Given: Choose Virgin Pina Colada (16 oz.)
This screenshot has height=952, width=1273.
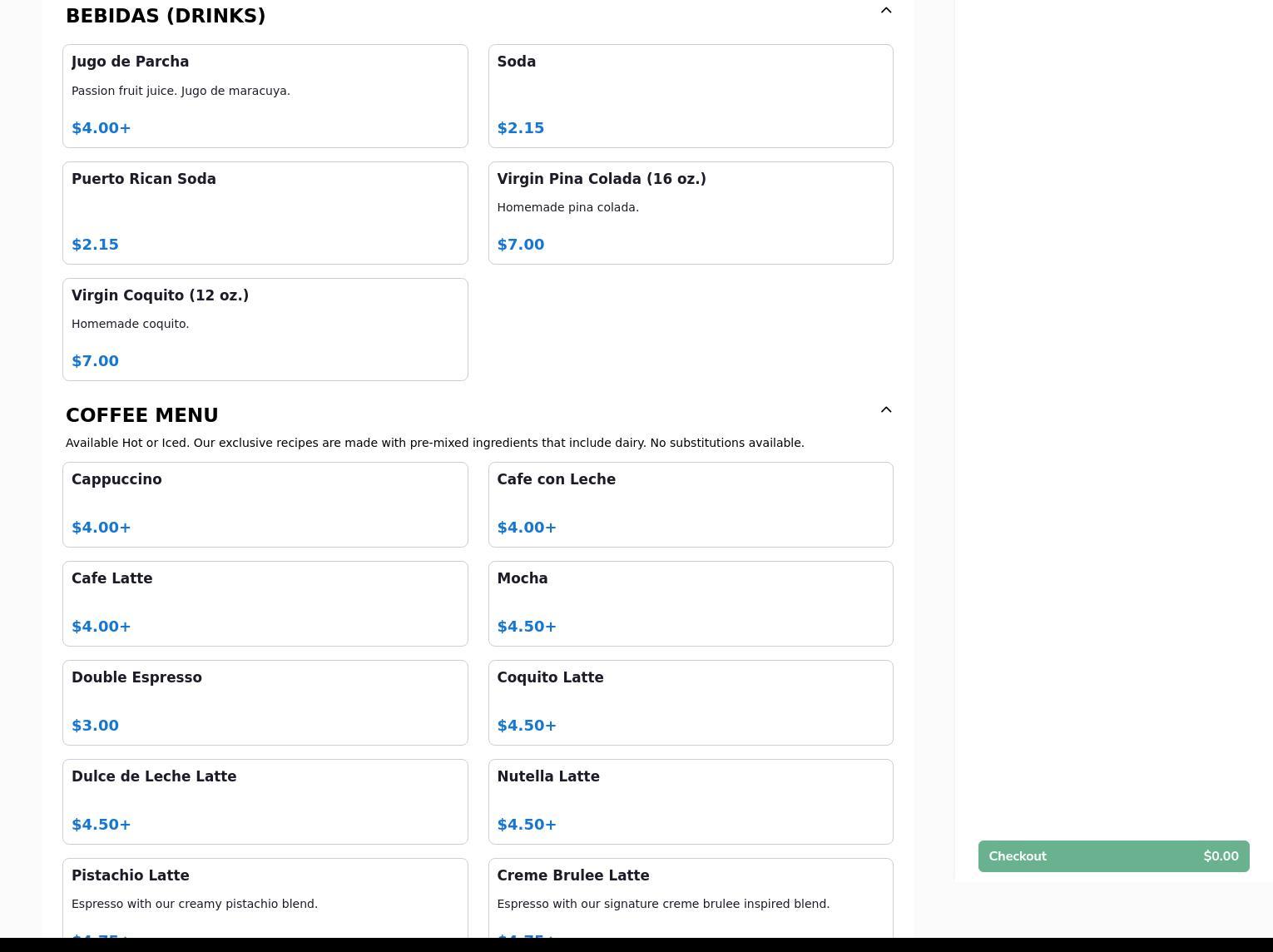Looking at the screenshot, I should click(690, 212).
